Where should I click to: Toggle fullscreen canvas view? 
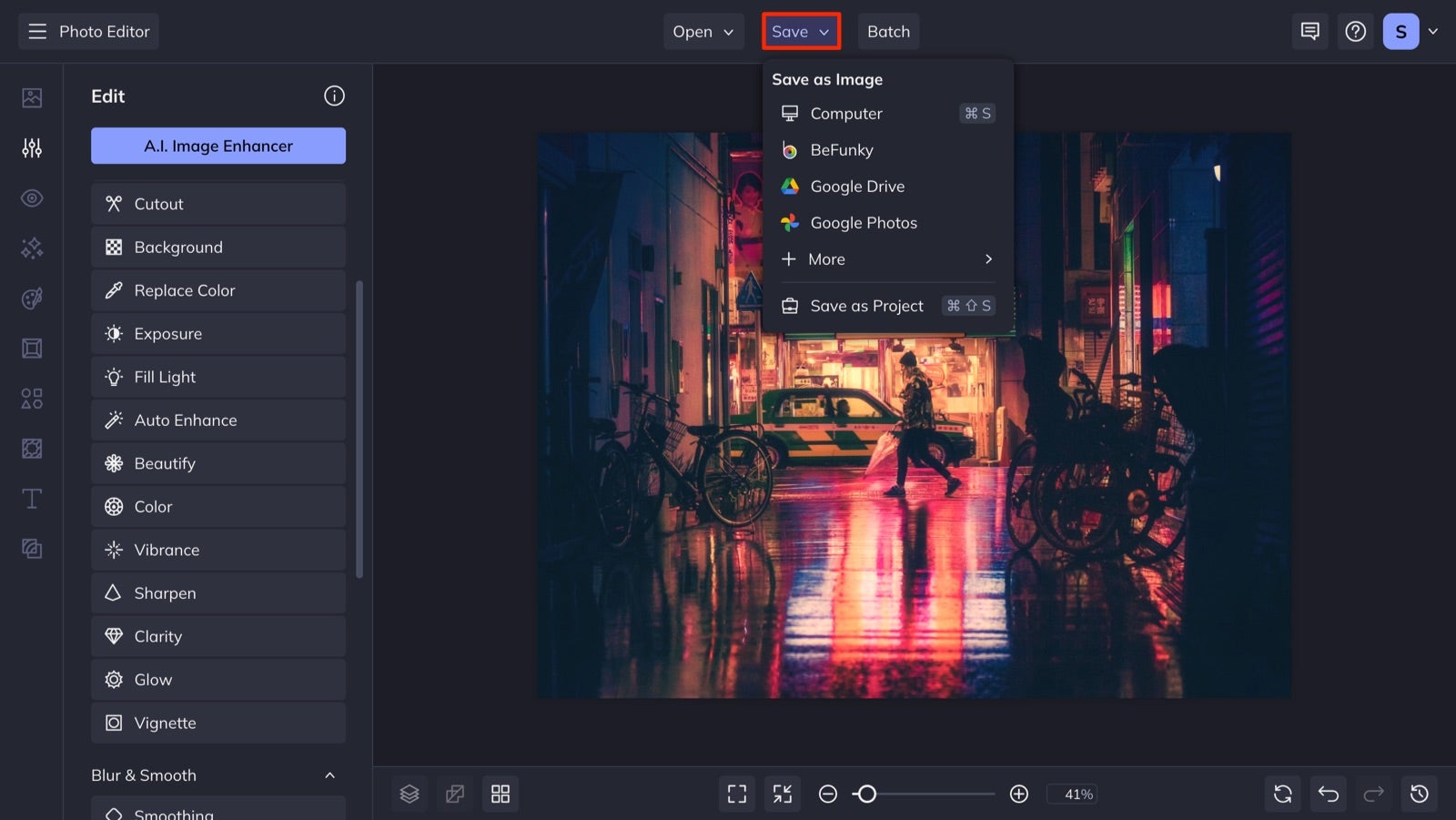click(x=736, y=793)
